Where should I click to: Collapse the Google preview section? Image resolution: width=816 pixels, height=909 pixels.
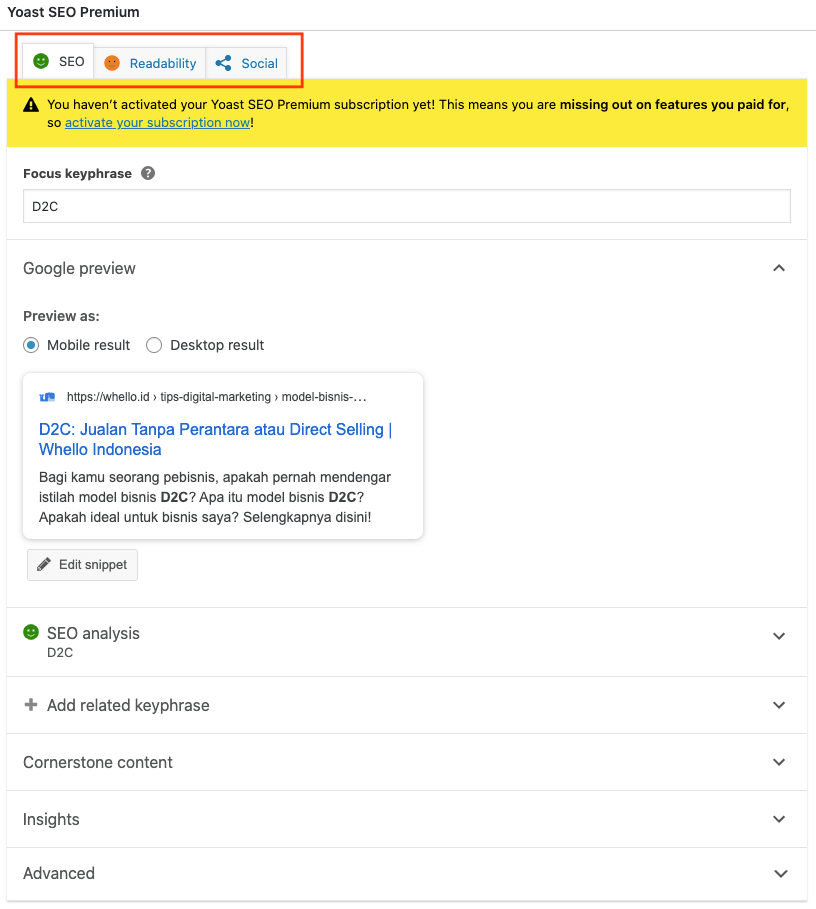click(779, 268)
